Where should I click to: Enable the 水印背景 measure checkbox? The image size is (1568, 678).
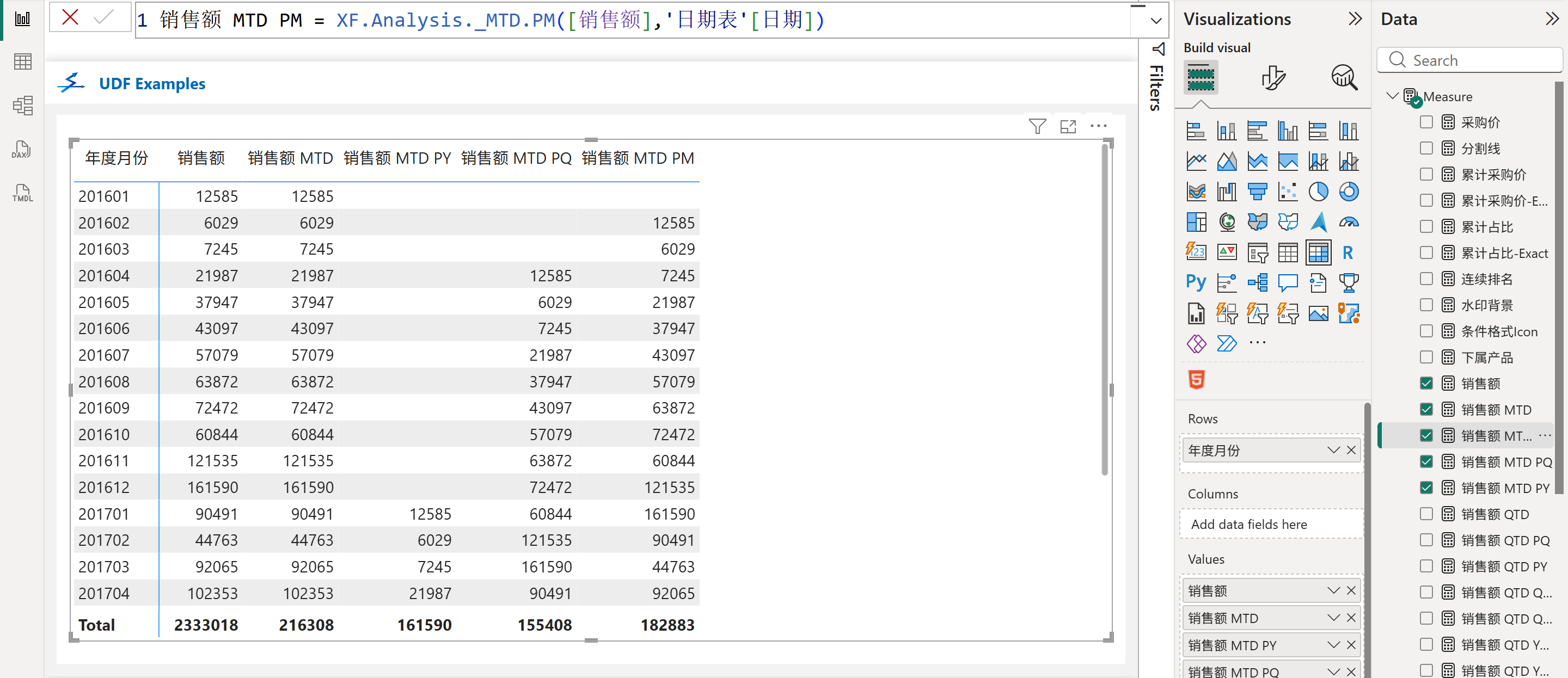(x=1426, y=305)
